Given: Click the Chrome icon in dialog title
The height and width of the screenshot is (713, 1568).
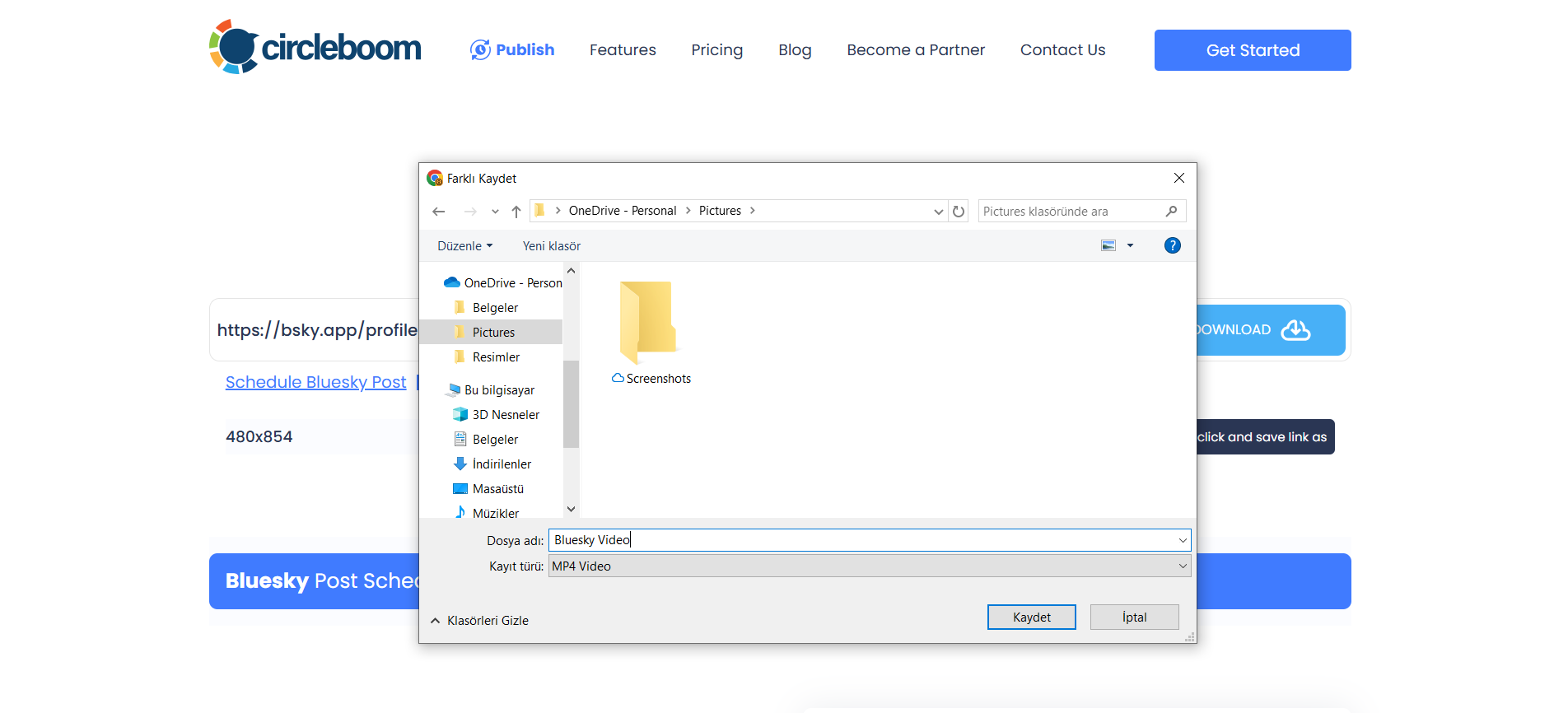Looking at the screenshot, I should [x=435, y=178].
